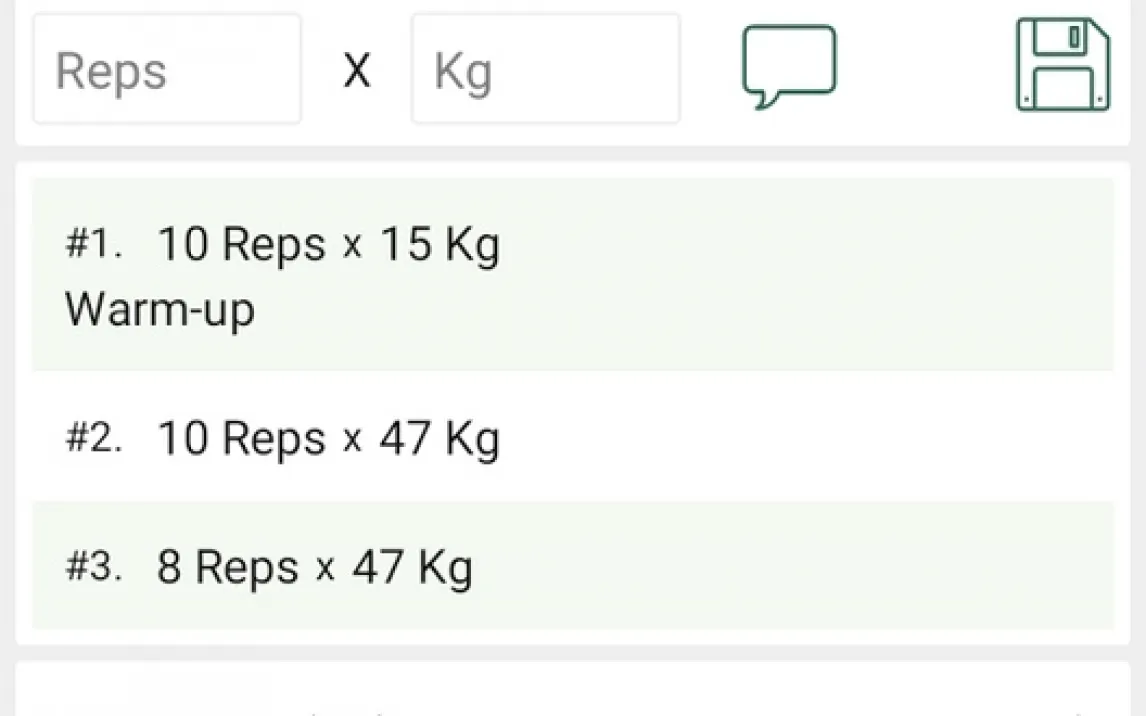This screenshot has width=1146, height=716.
Task: Tap the #2. set number label
Action: [x=94, y=439]
